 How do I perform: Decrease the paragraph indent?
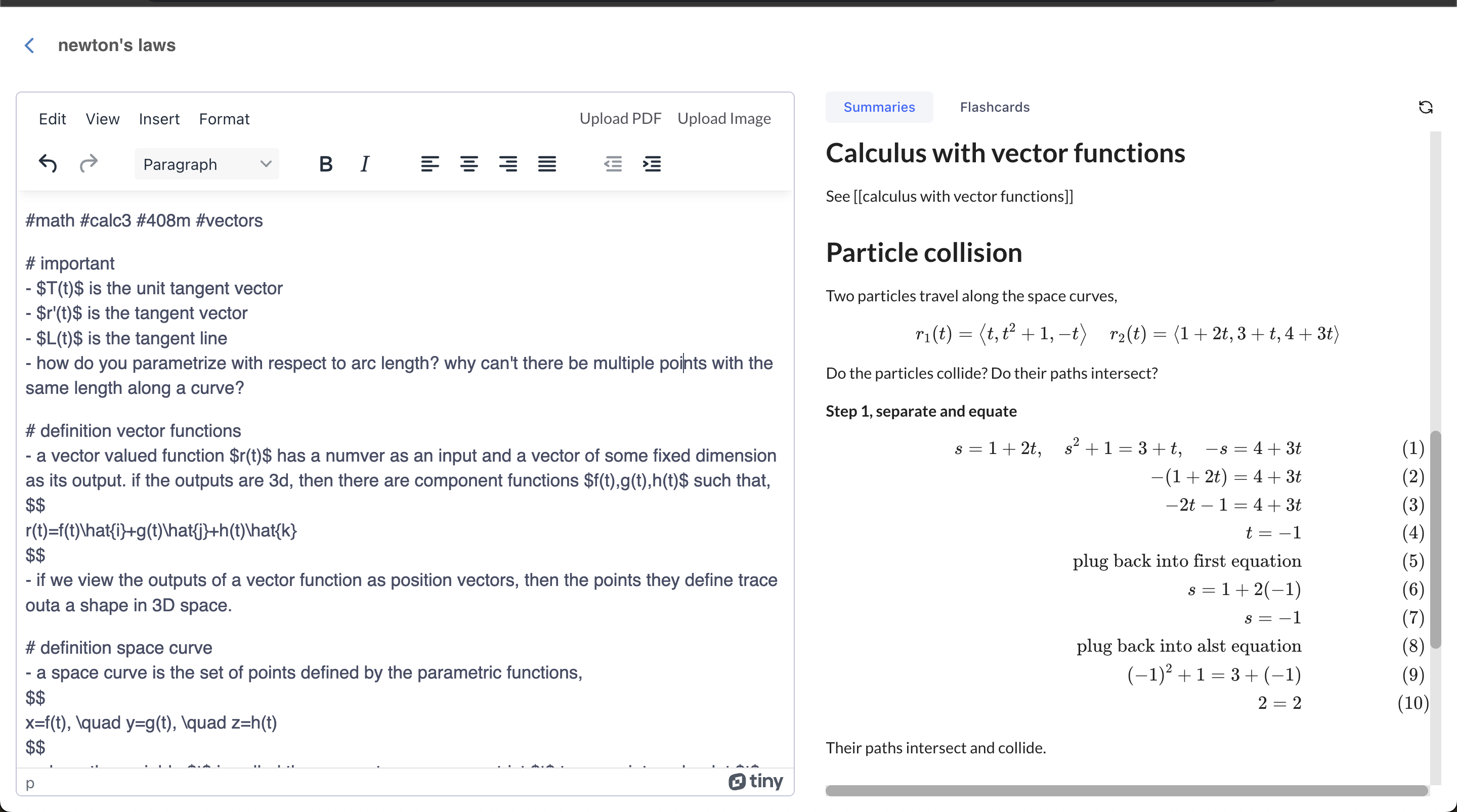click(613, 164)
